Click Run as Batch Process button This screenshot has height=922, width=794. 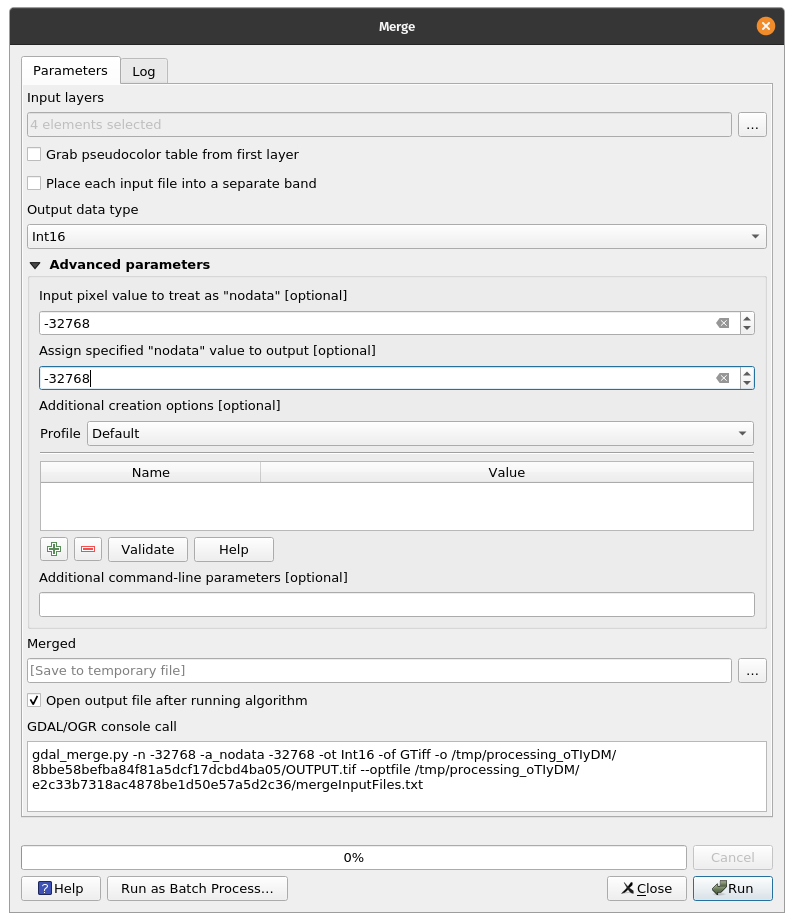[x=197, y=888]
